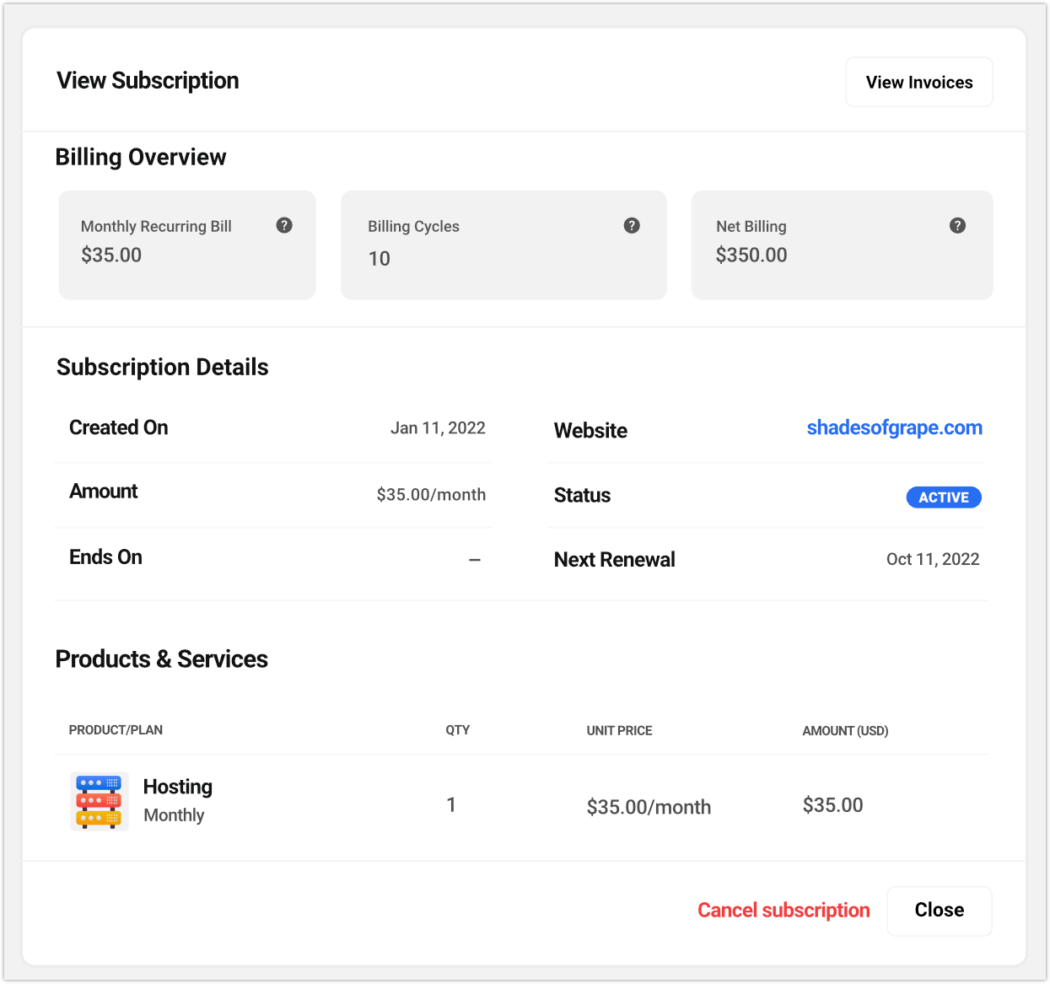Click the $35.00/month unit price cell
The height and width of the screenshot is (984, 1050).
point(649,806)
